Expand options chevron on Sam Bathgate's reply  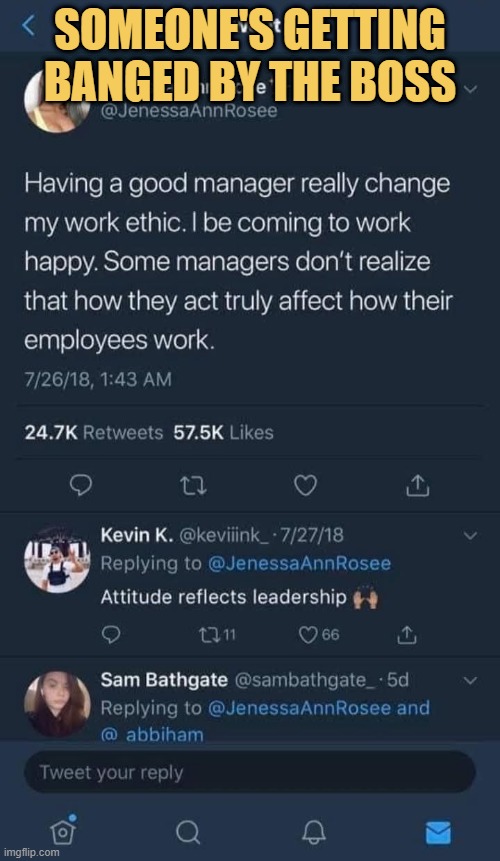[470, 680]
